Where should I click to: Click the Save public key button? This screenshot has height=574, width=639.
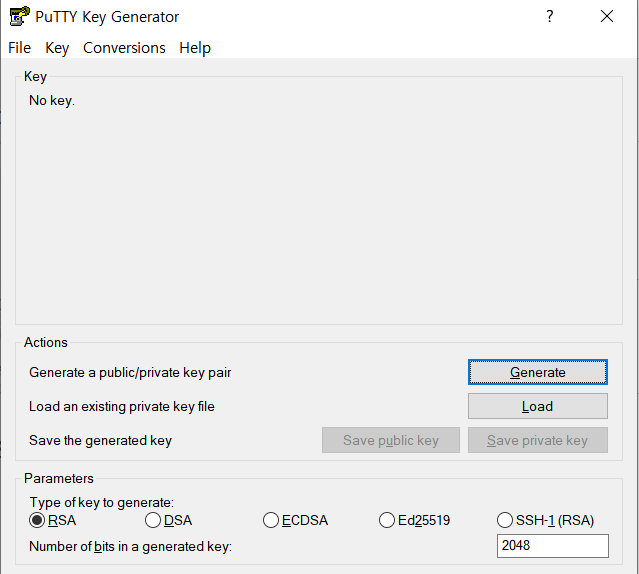click(391, 440)
